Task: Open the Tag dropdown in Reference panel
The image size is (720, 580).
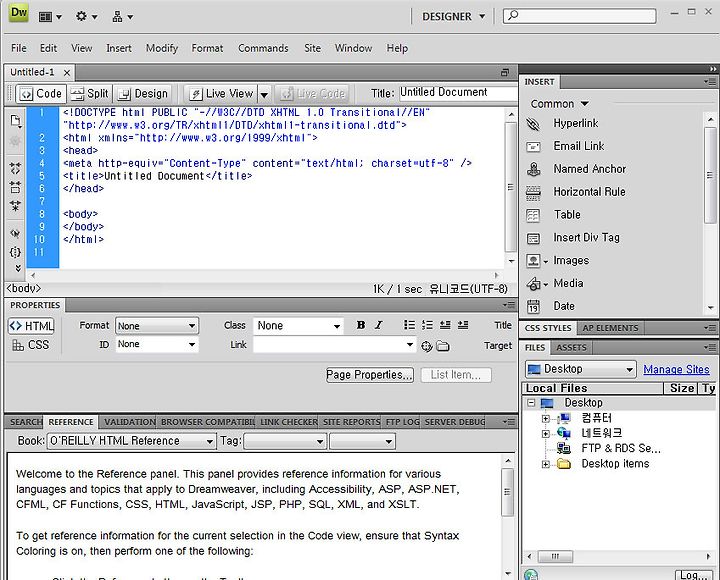Action: tap(285, 442)
